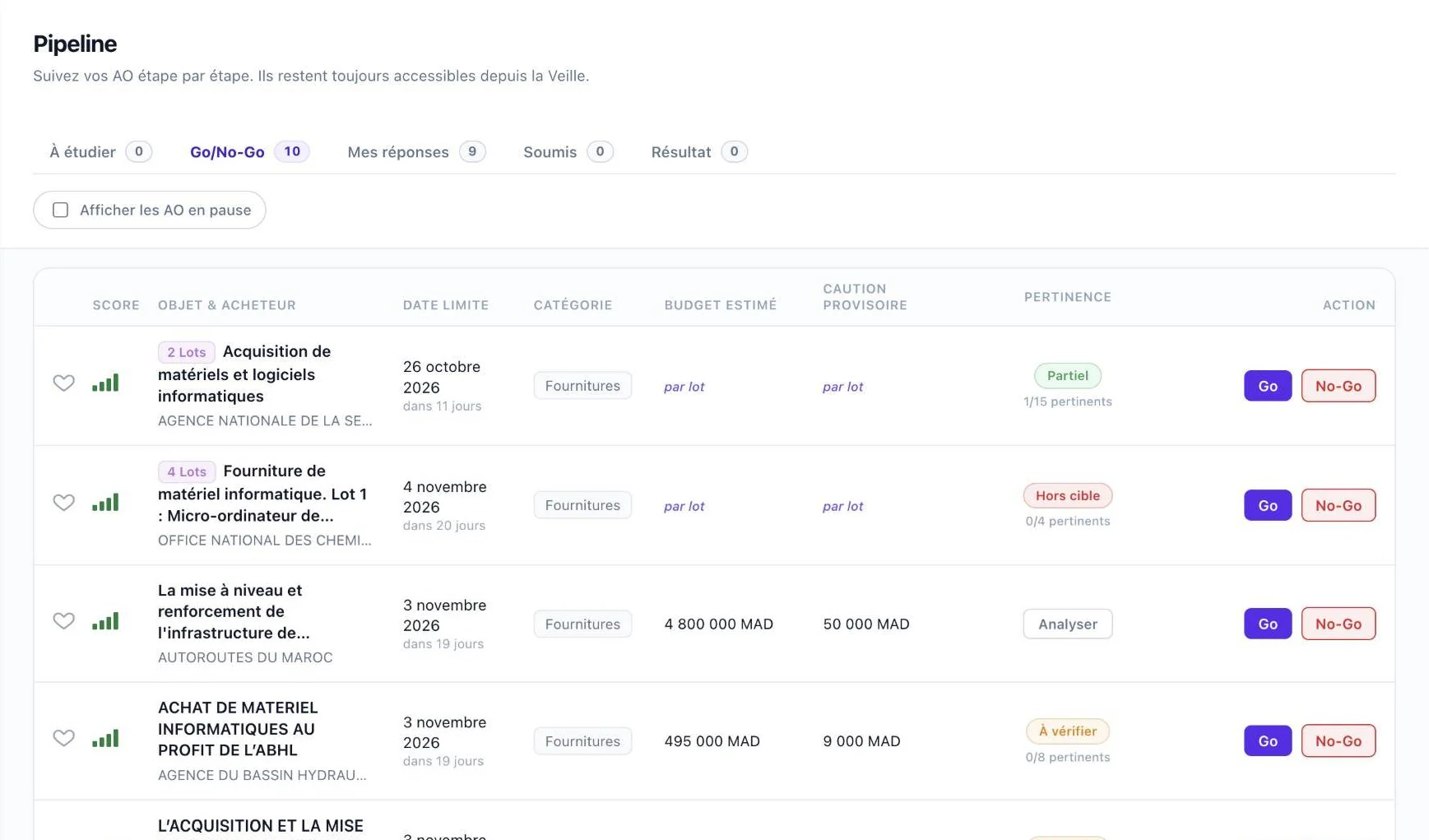Click score bars icon of Agence du Bassin Hydrau row

[105, 737]
